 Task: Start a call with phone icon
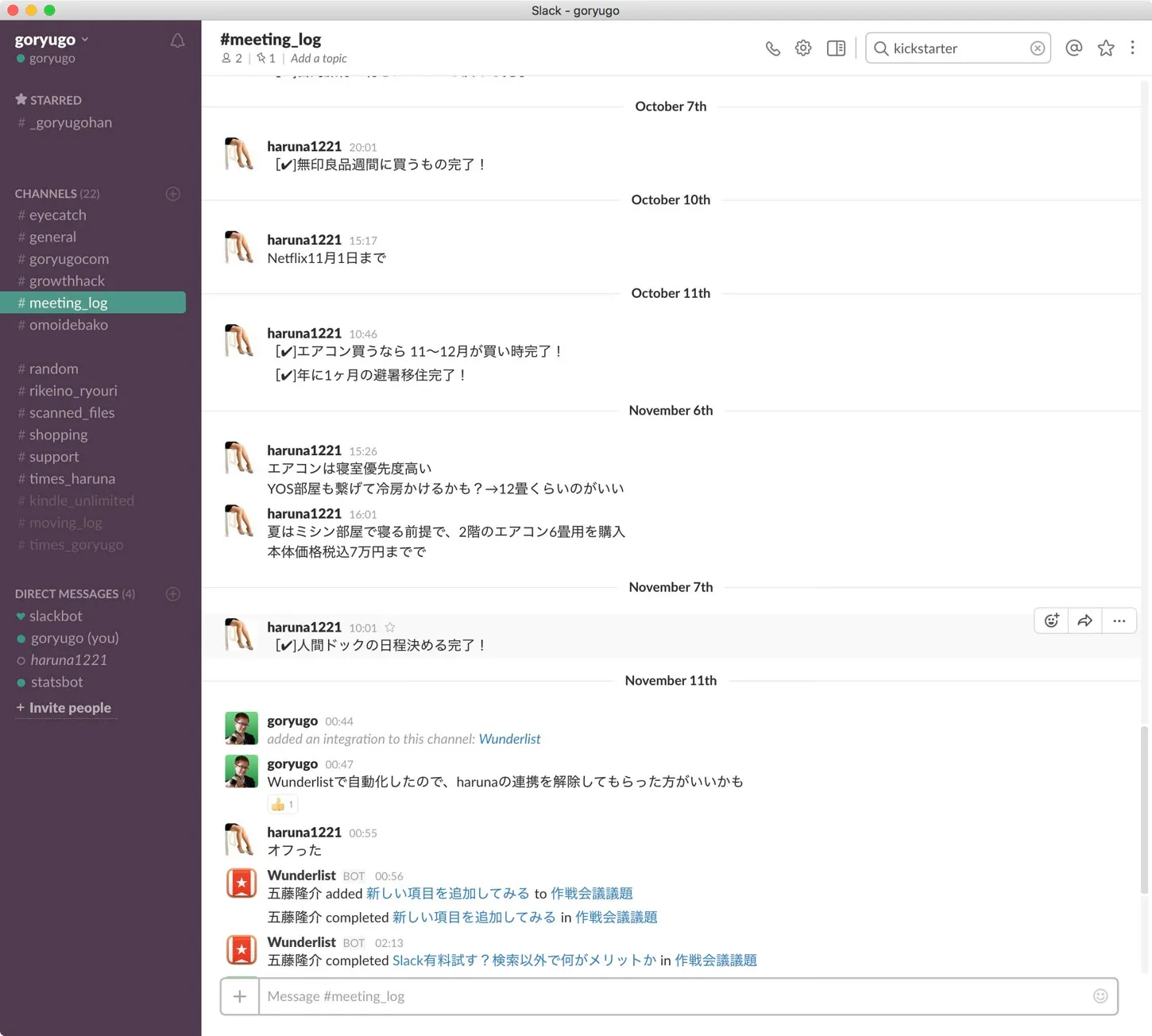[773, 48]
